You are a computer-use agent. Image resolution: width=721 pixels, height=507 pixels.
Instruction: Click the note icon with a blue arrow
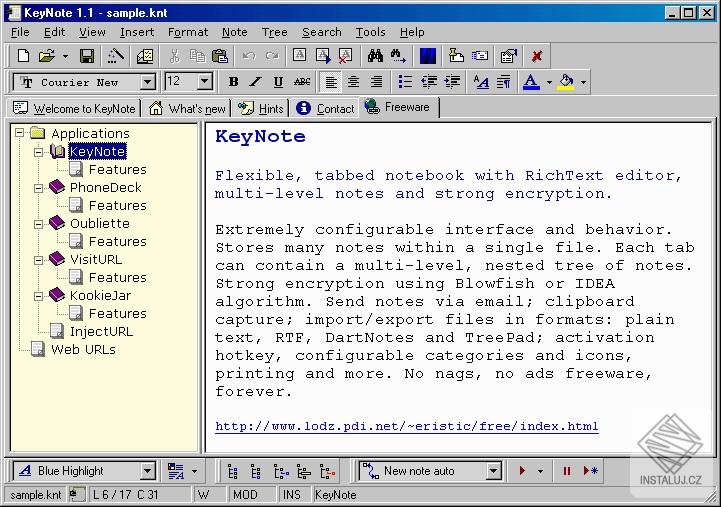[323, 56]
